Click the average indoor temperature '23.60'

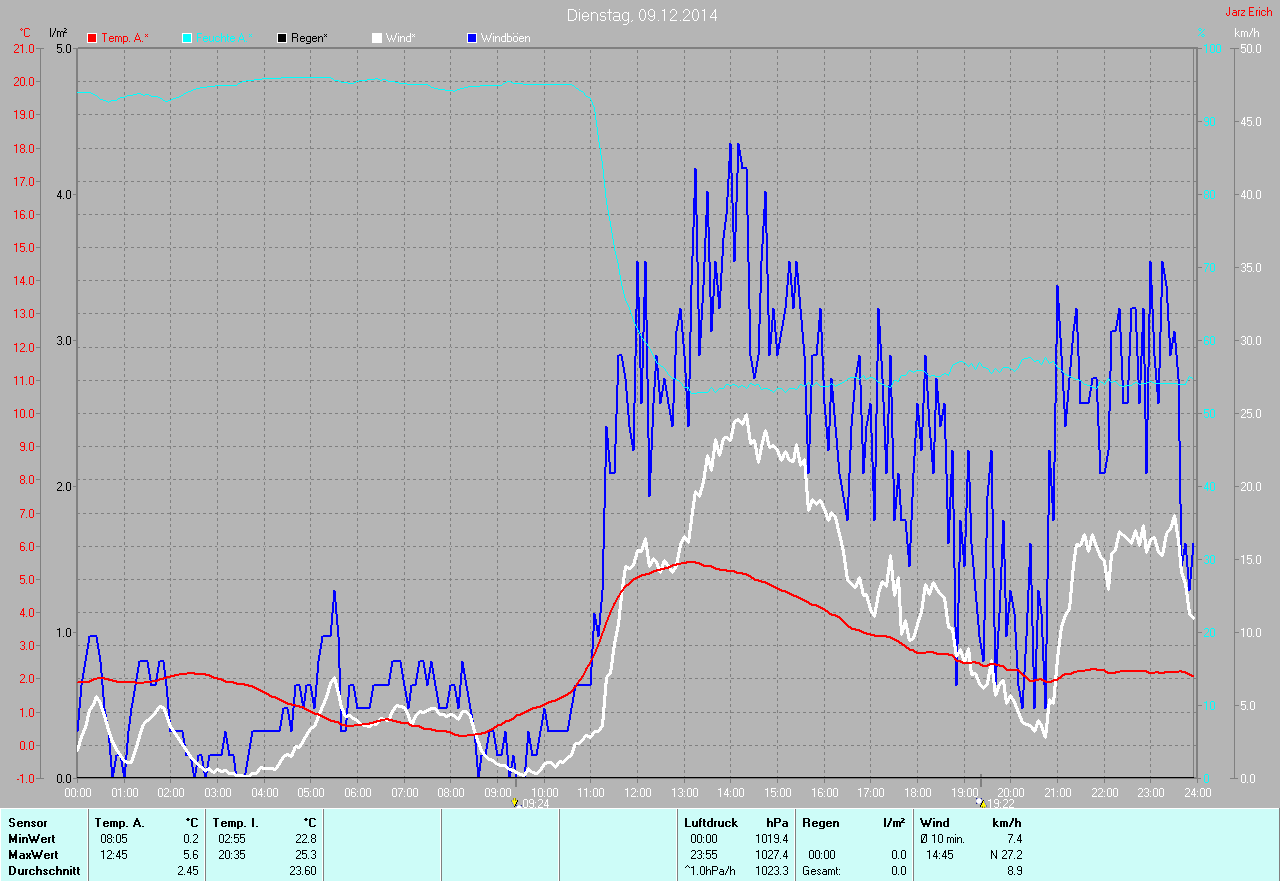301,871
